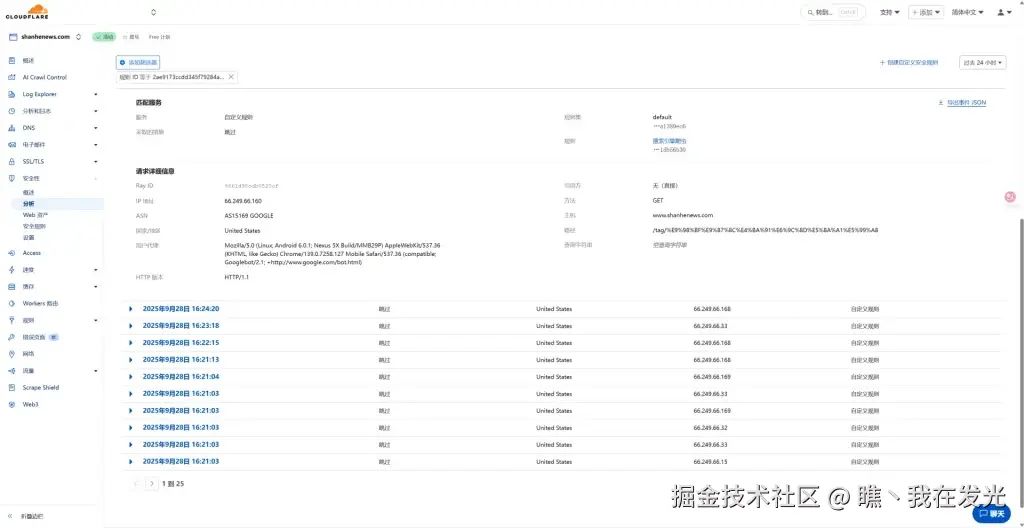
Task: Focus the top search box
Action: (833, 12)
